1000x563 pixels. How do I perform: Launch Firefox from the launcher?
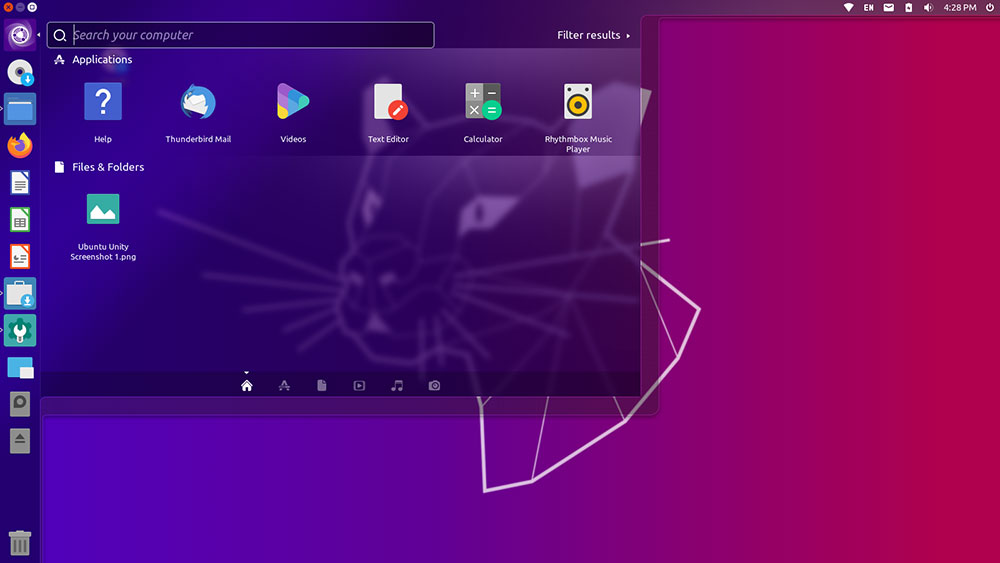20,146
